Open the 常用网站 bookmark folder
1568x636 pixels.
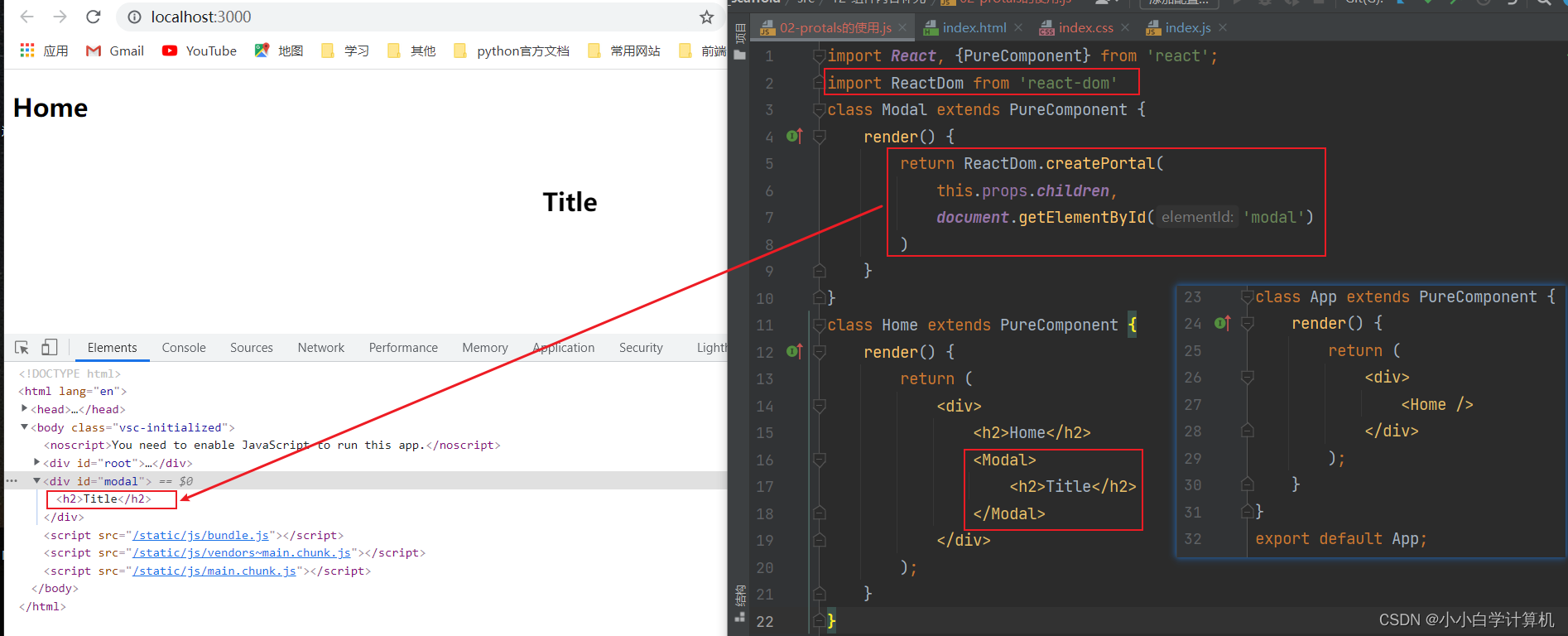click(624, 51)
